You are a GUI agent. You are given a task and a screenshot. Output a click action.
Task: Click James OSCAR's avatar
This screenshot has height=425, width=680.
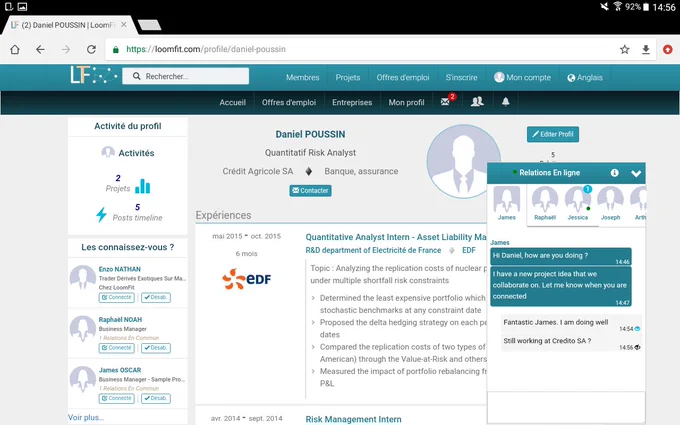point(82,379)
